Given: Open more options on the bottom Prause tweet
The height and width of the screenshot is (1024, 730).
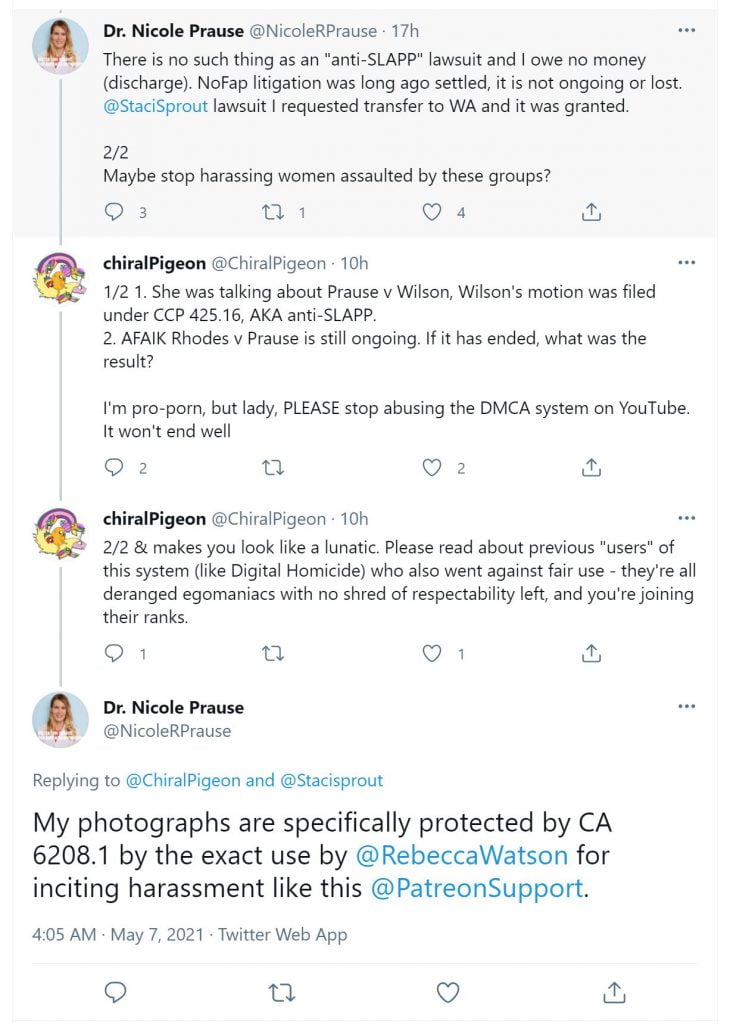Looking at the screenshot, I should point(687,705).
